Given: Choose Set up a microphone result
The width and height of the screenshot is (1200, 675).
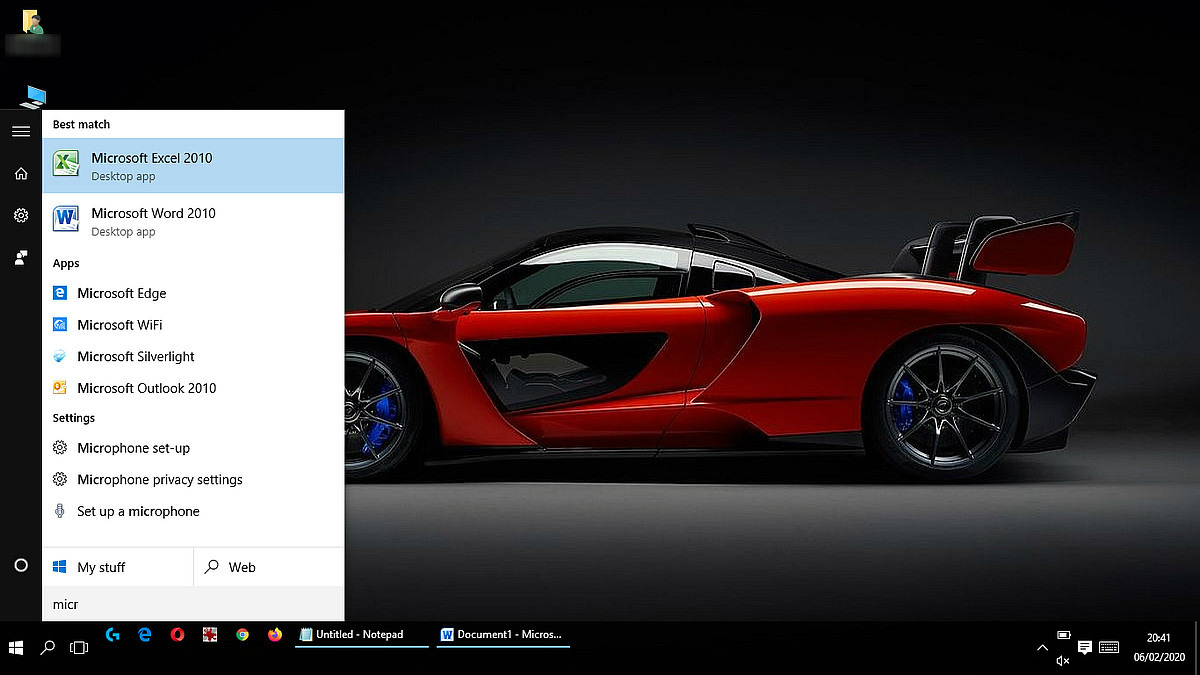Looking at the screenshot, I should coord(193,511).
